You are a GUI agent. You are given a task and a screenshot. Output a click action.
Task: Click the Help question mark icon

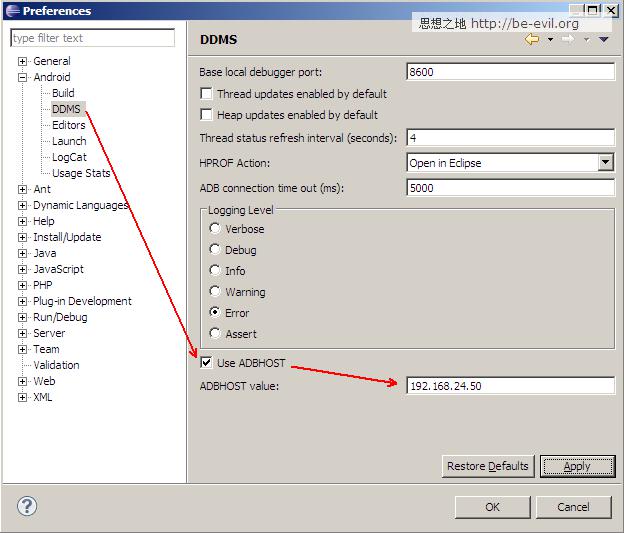click(x=27, y=506)
